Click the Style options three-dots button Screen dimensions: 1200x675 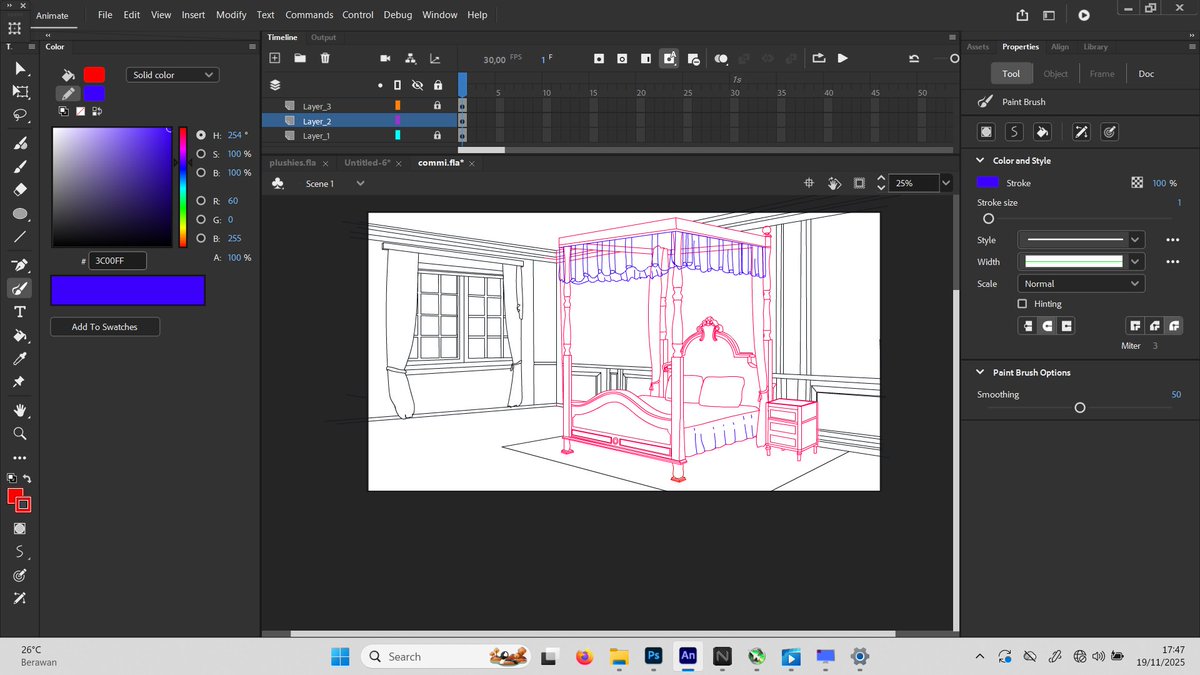point(1173,240)
